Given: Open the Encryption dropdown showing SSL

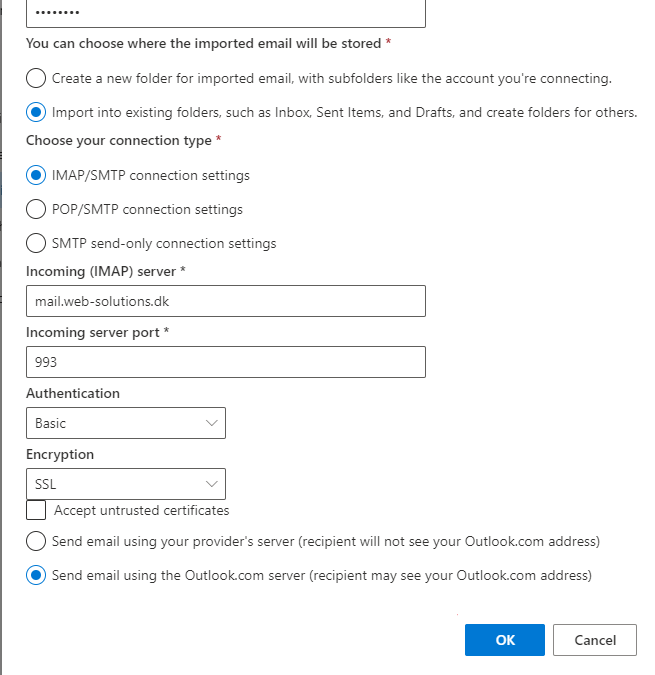Looking at the screenshot, I should [126, 484].
